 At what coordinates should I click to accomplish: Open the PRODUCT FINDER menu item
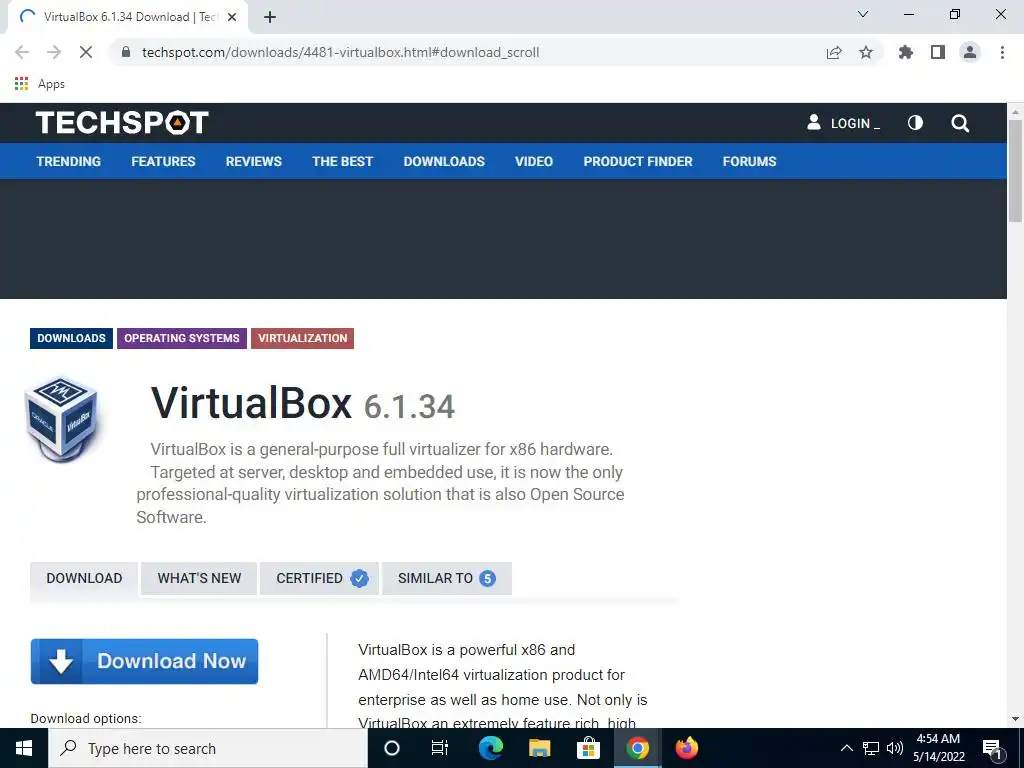637,161
